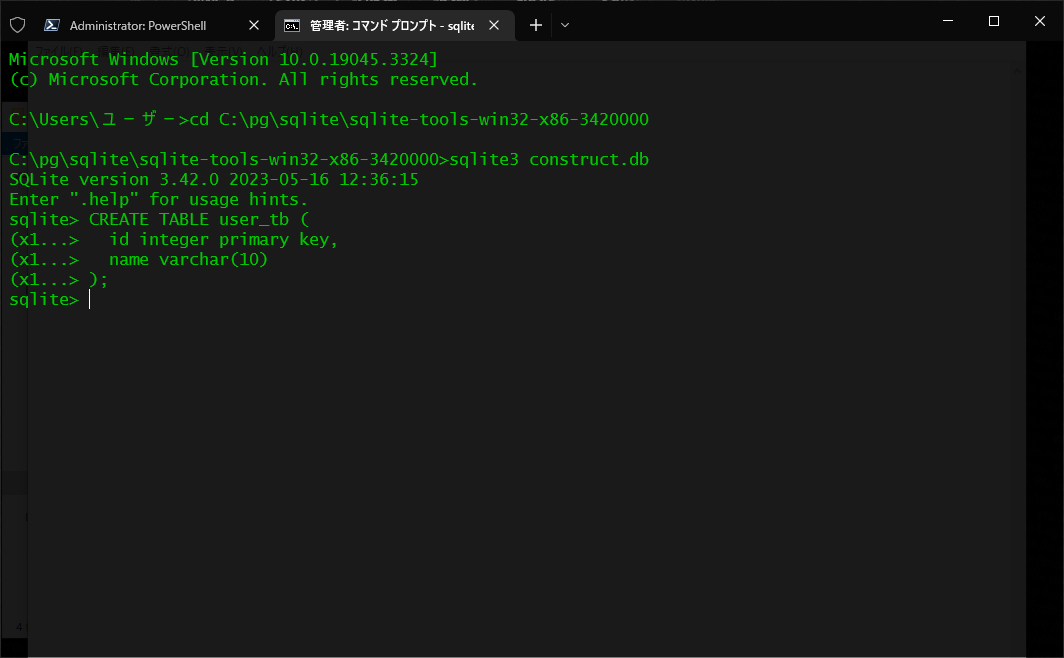This screenshot has width=1064, height=658.
Task: Click the PowerShell icon on the Administrator tab
Action: 51,24
